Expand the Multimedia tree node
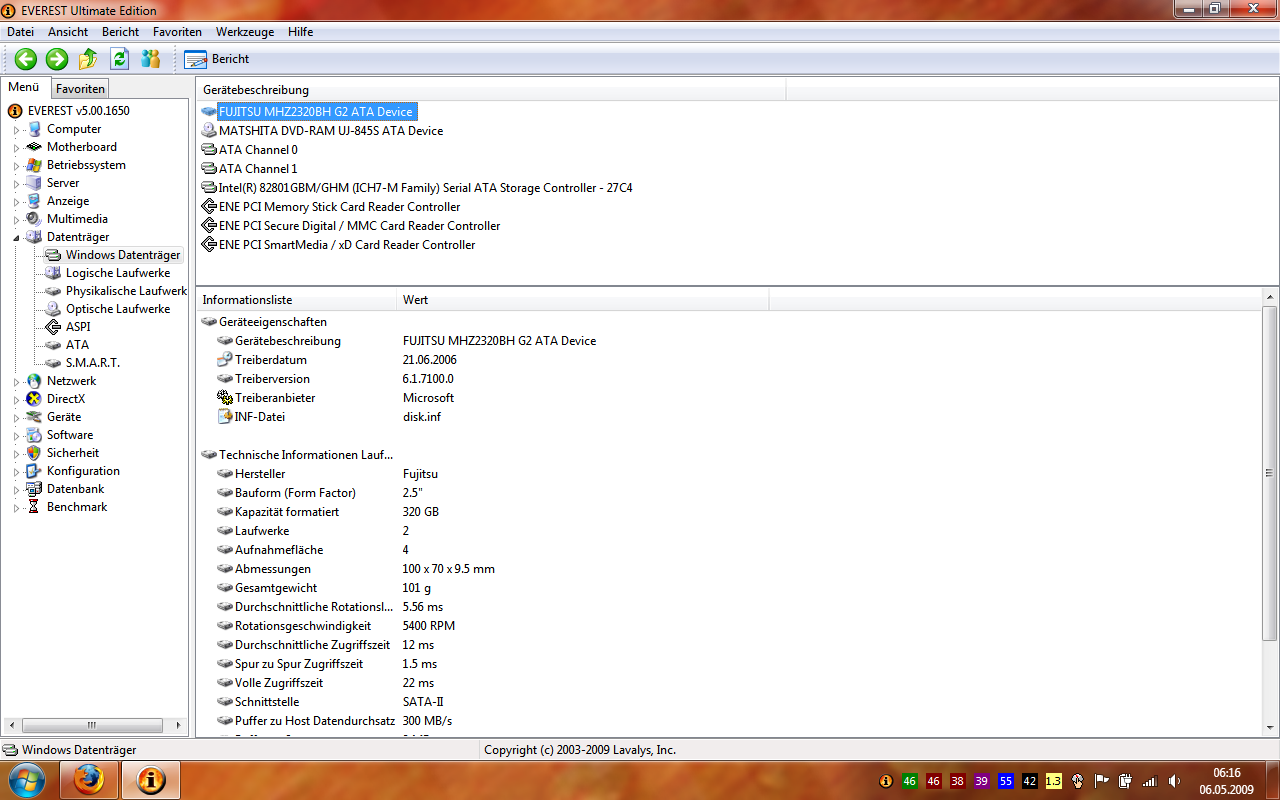Screen dimensions: 1280x800 coord(16,219)
